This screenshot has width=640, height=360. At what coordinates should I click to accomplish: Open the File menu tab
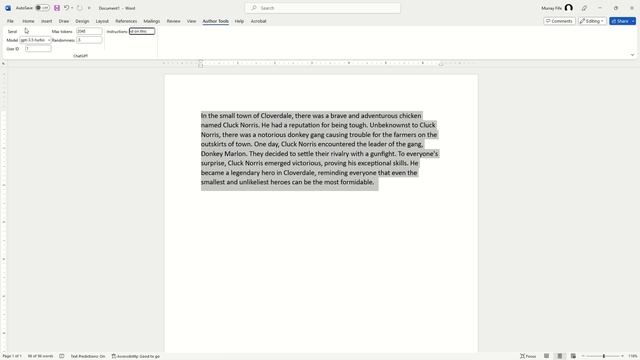10,21
